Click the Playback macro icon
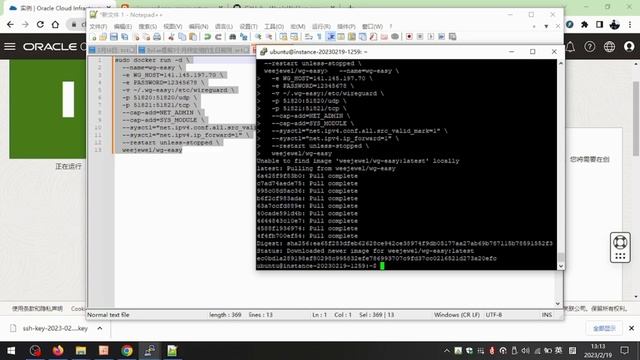This screenshot has height=360, width=640. click(x=431, y=37)
